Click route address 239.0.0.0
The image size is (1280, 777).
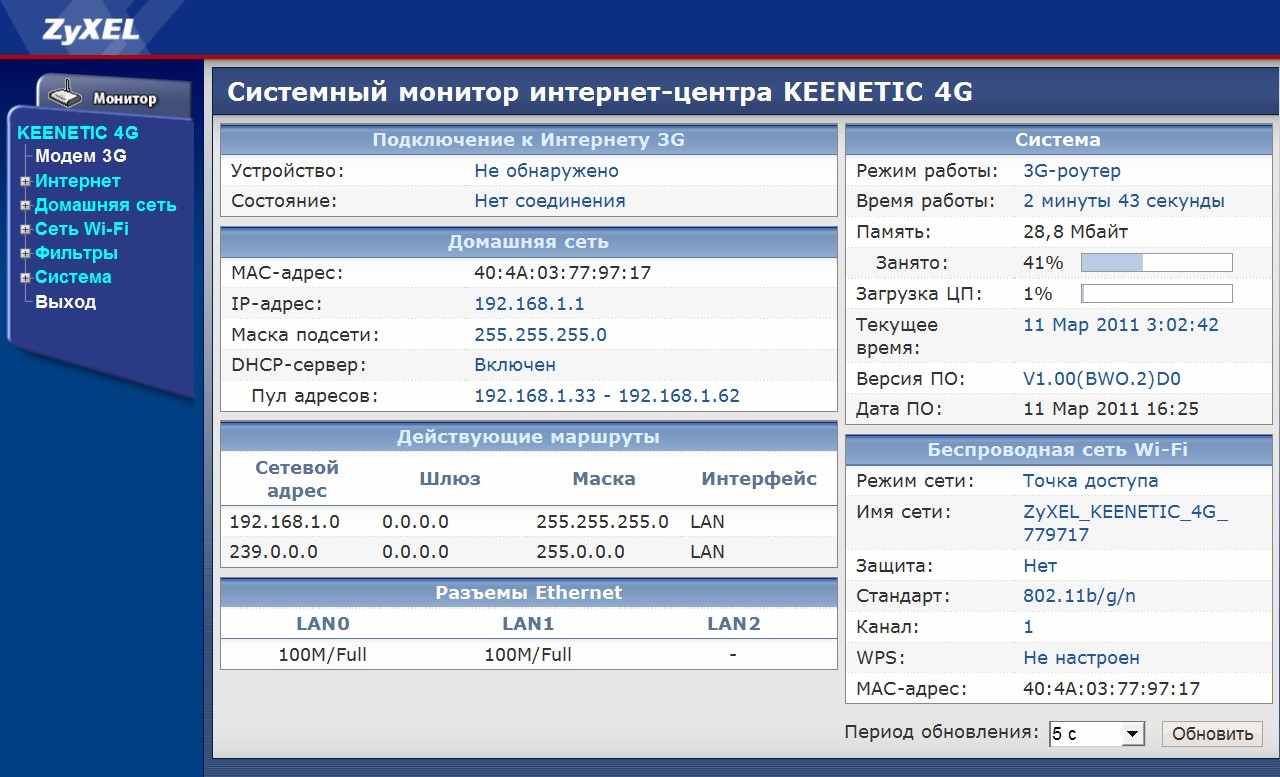[274, 552]
